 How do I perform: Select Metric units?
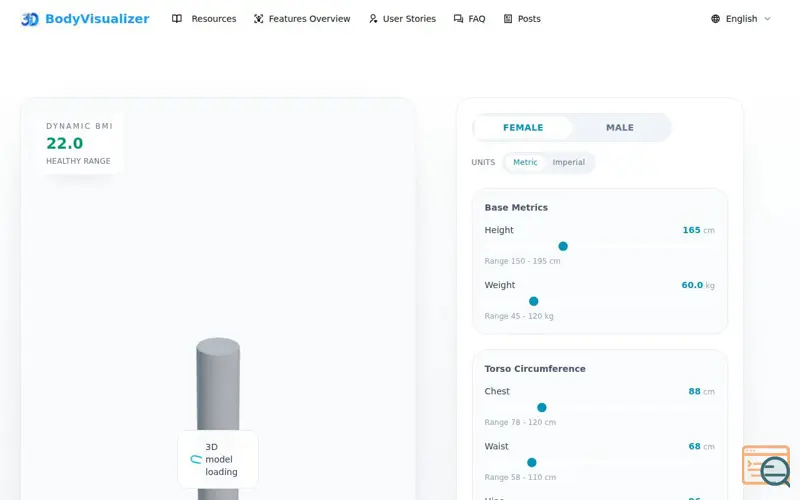pos(525,162)
